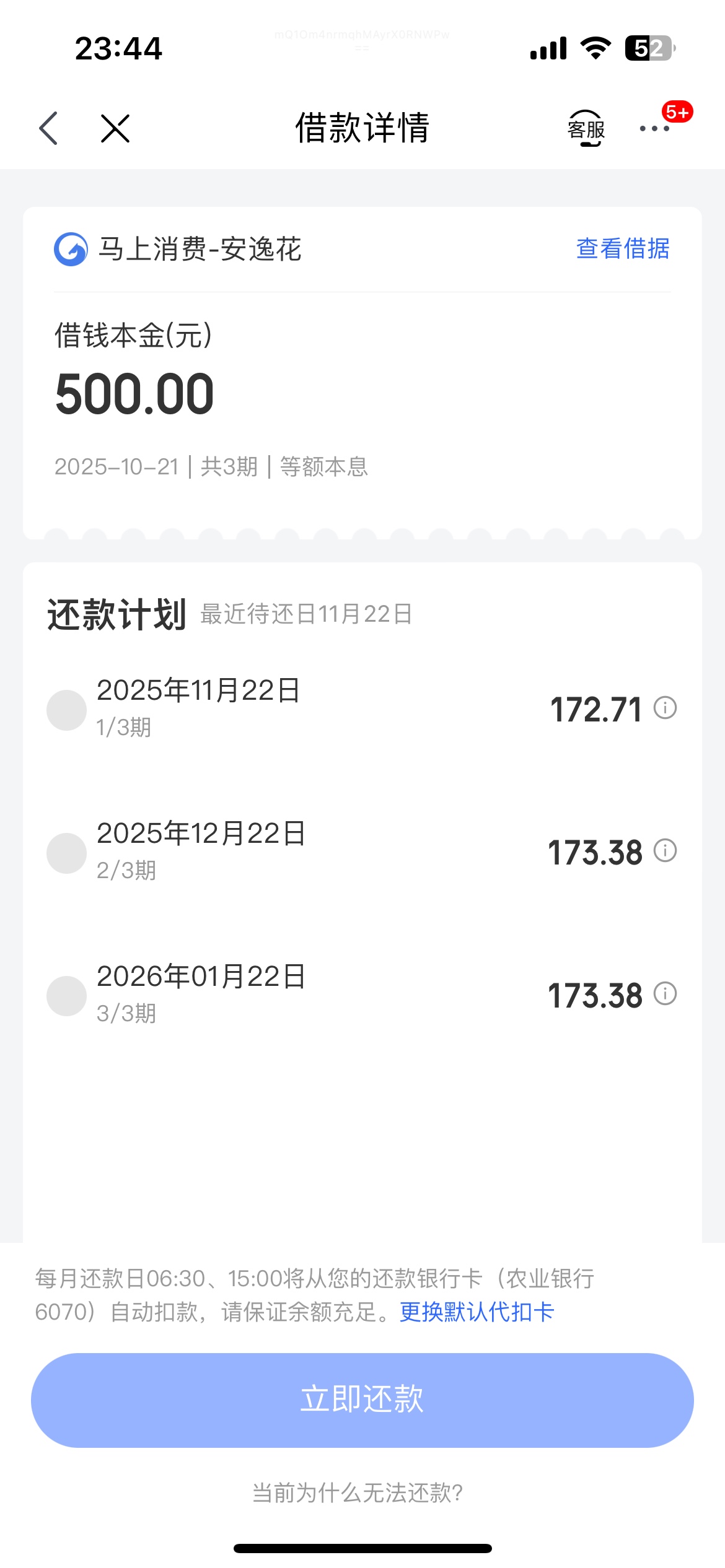Tap the red 5+ notification badge
The image size is (725, 1568).
(x=677, y=112)
